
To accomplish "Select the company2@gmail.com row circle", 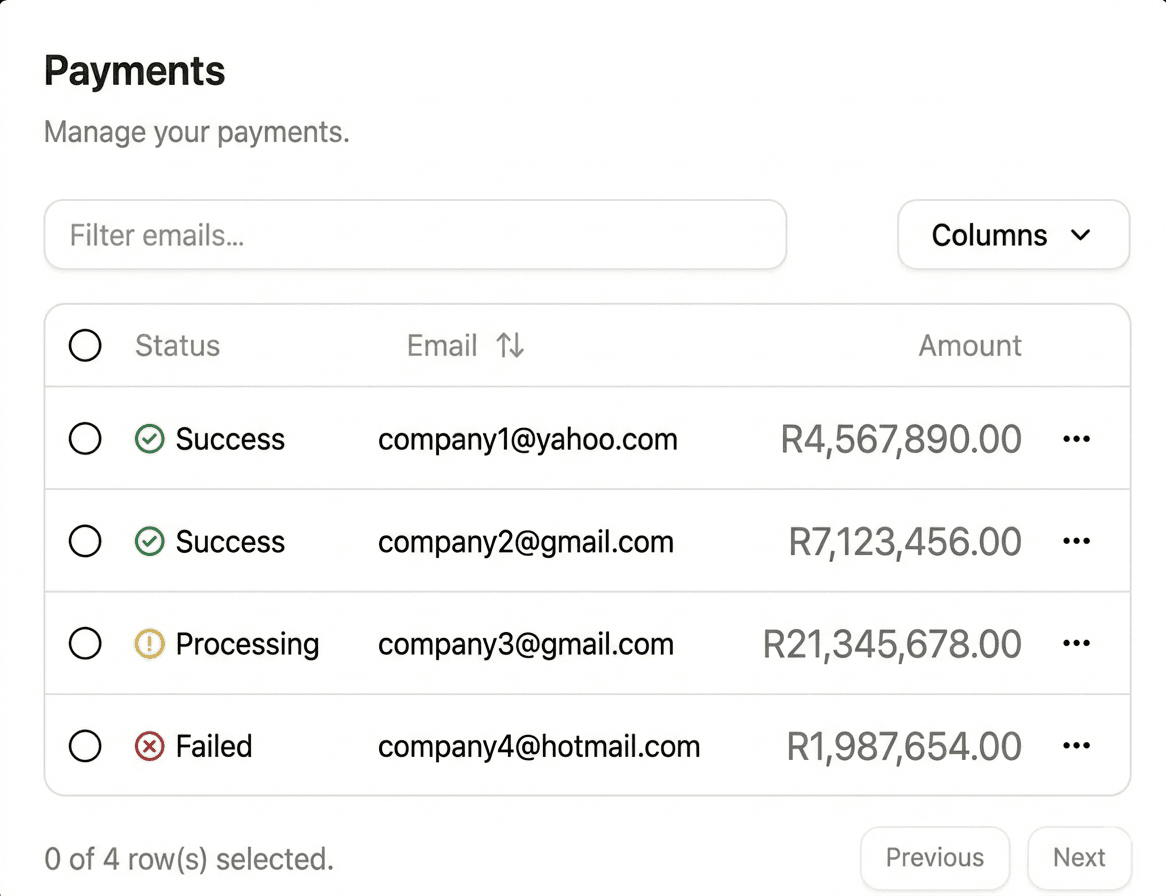I will click(85, 541).
